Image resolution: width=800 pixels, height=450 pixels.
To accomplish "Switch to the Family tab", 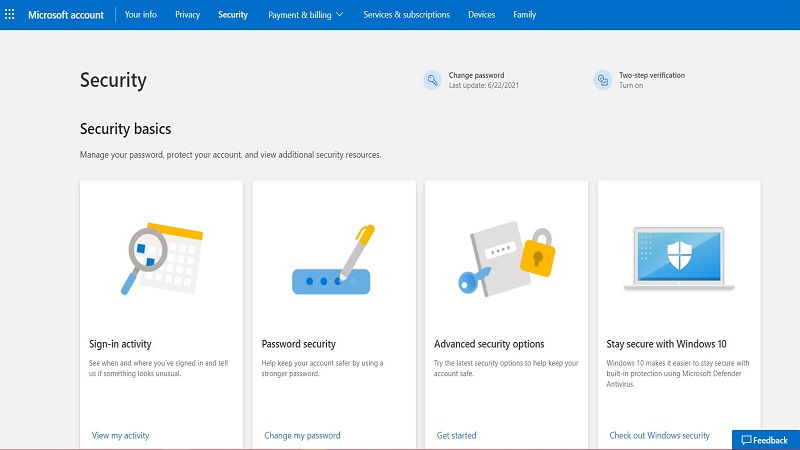I will (x=524, y=15).
